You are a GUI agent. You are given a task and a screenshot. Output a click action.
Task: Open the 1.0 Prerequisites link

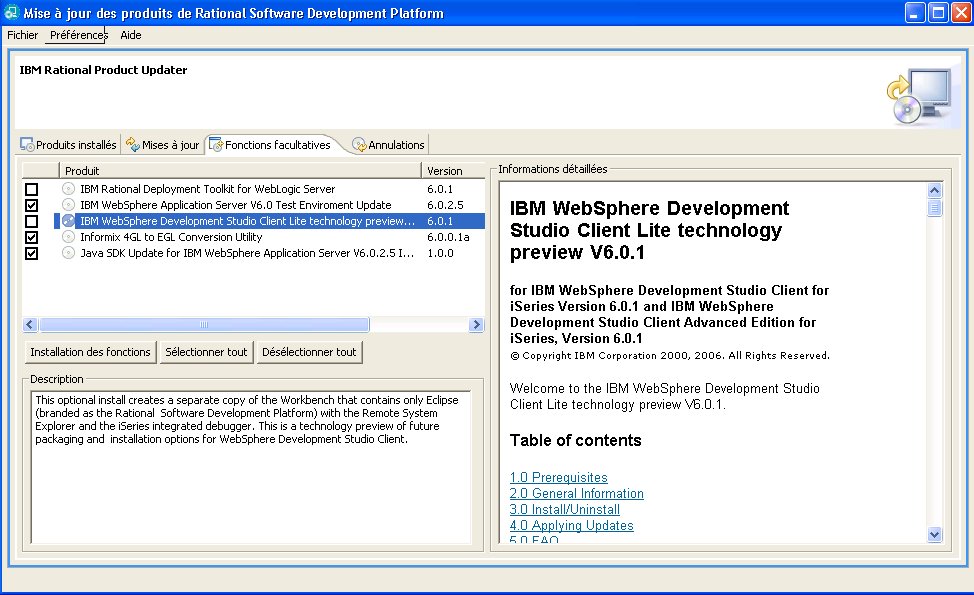tap(558, 478)
